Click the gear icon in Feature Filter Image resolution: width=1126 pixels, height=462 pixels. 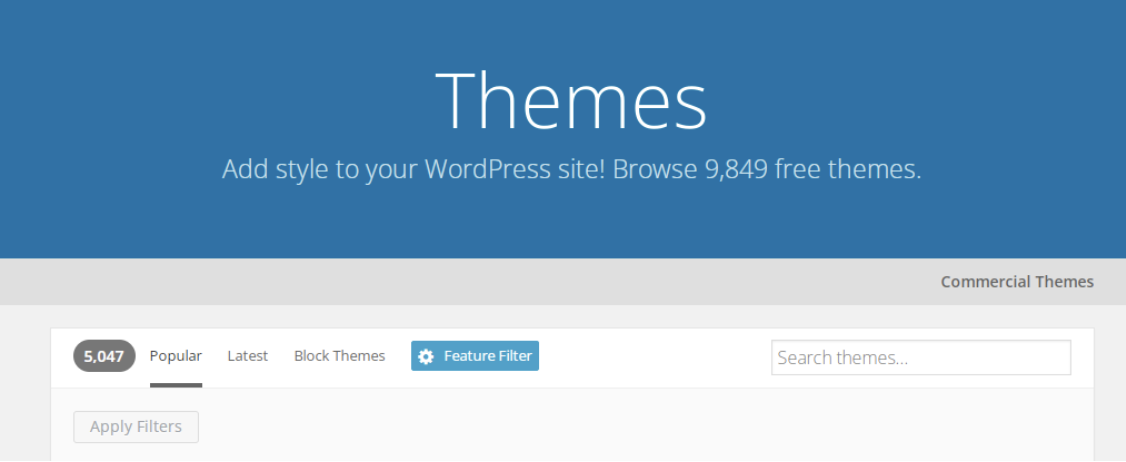coord(426,356)
